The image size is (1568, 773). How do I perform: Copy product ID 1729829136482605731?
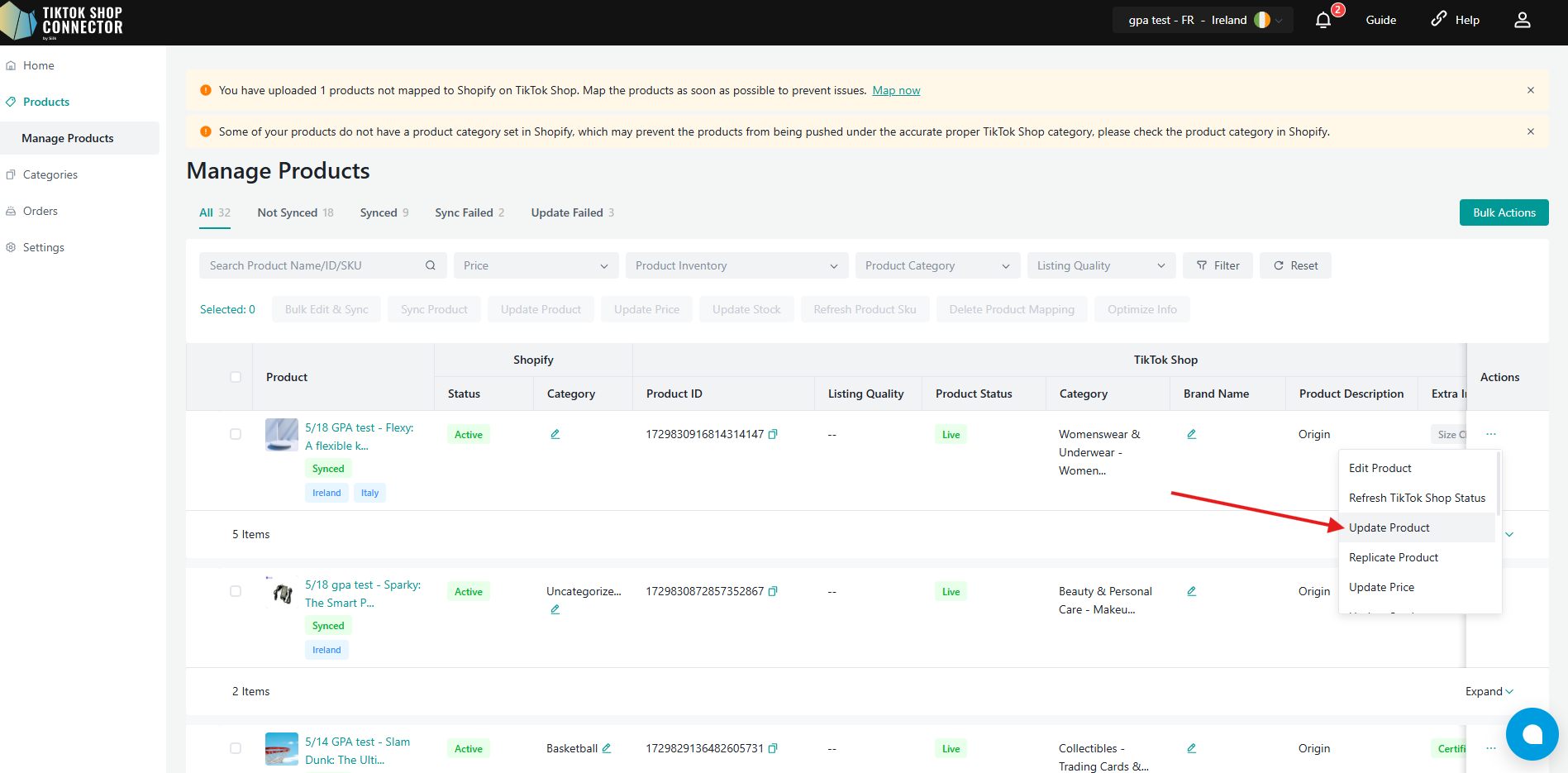coord(773,748)
